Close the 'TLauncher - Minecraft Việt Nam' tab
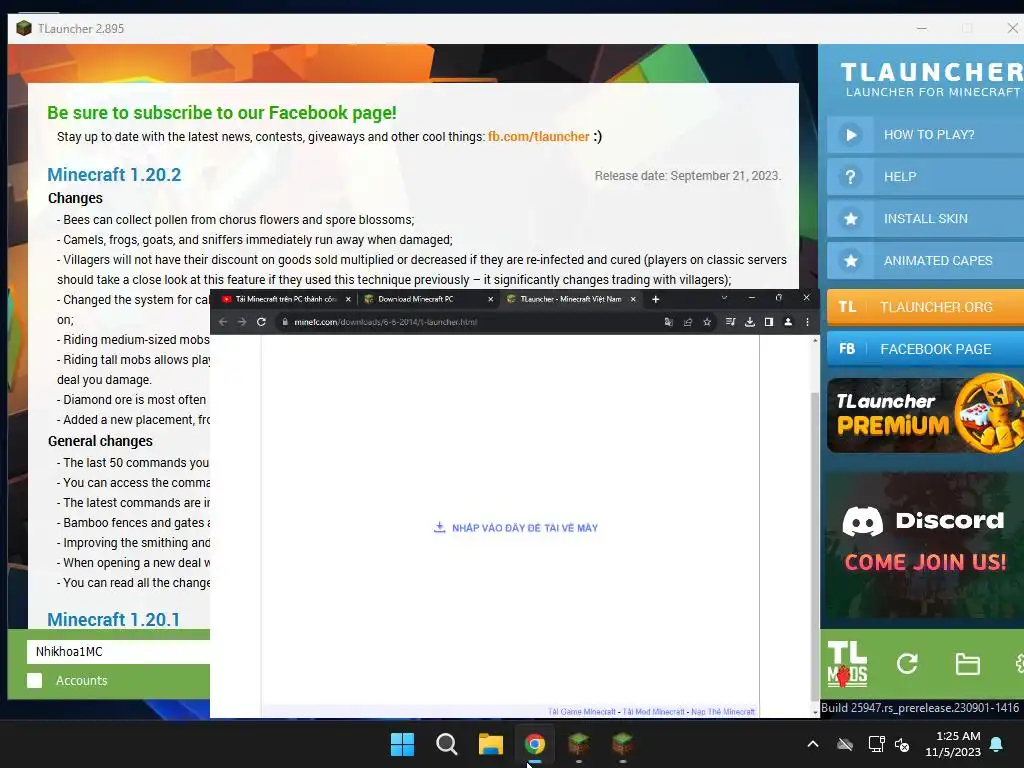 [633, 299]
